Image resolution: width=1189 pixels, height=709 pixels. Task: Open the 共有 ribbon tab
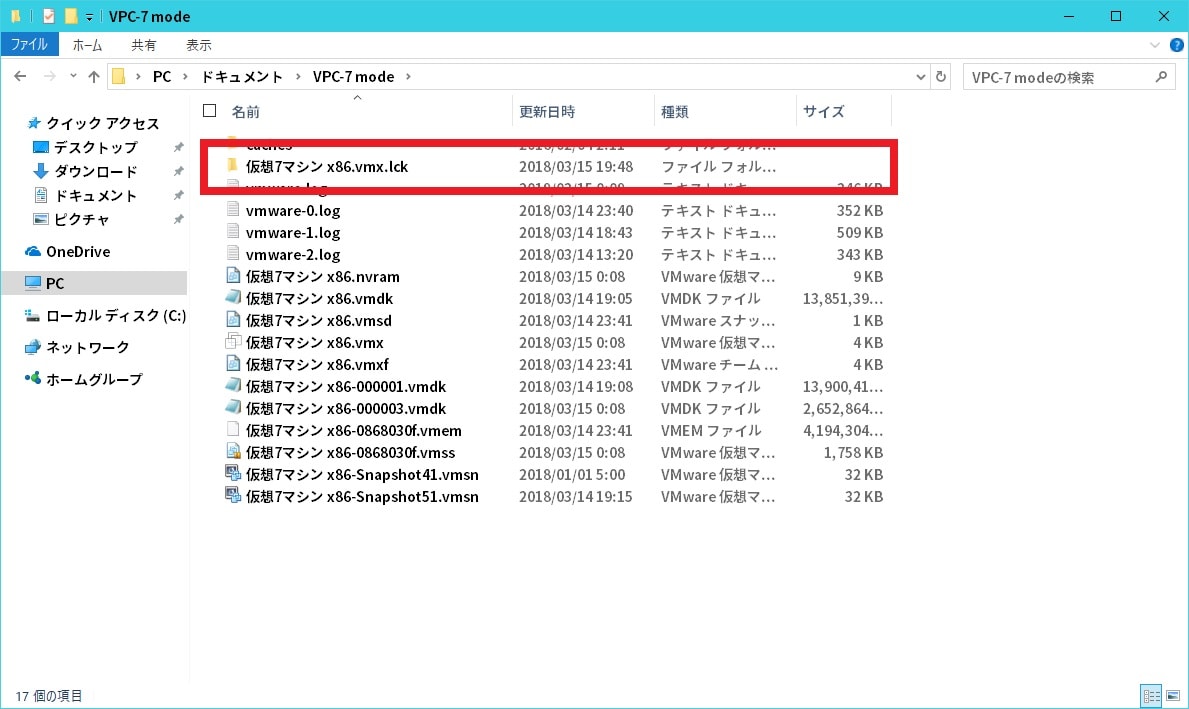coord(143,45)
